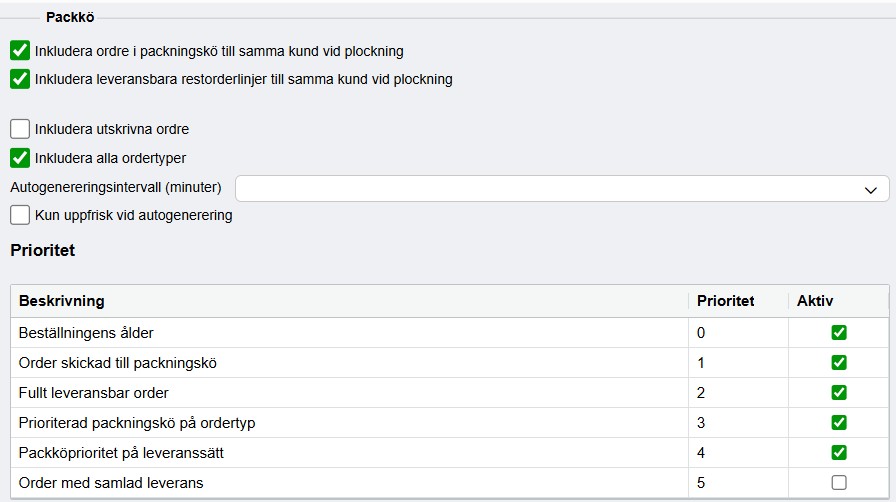Uncheck 'Inkludera ordre i packningskö till samma kund'

coord(20,51)
